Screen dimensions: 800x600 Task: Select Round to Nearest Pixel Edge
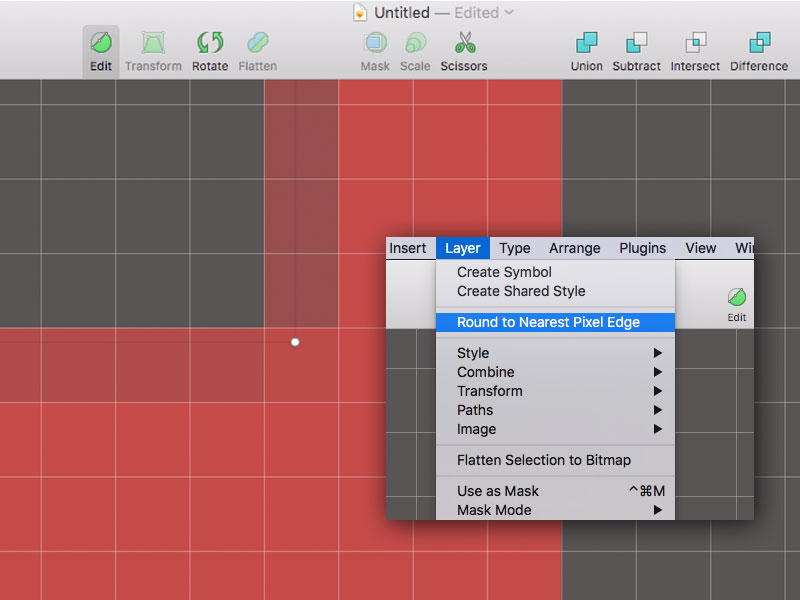click(x=555, y=322)
